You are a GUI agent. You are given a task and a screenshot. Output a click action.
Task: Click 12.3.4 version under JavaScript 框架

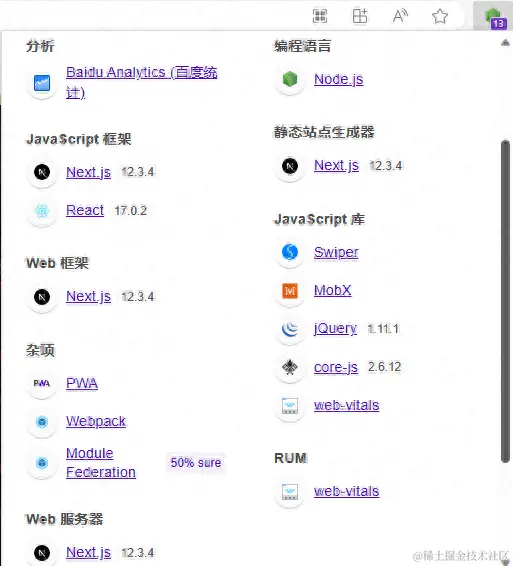click(138, 172)
